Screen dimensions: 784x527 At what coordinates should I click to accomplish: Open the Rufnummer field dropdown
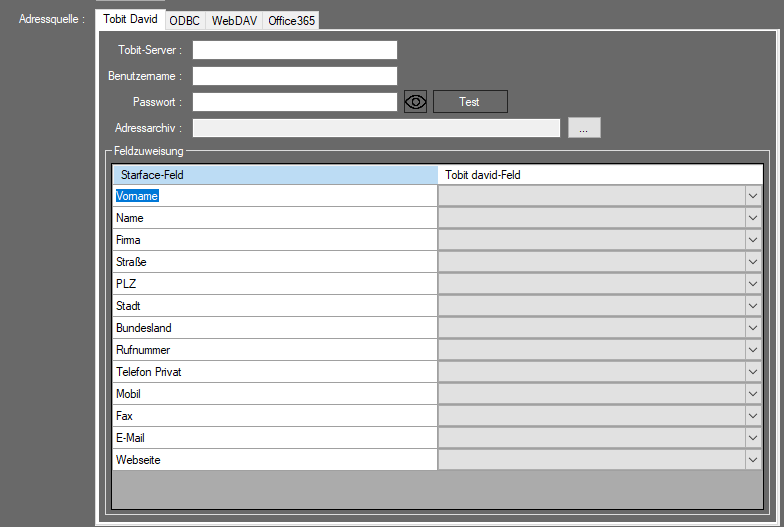(753, 350)
